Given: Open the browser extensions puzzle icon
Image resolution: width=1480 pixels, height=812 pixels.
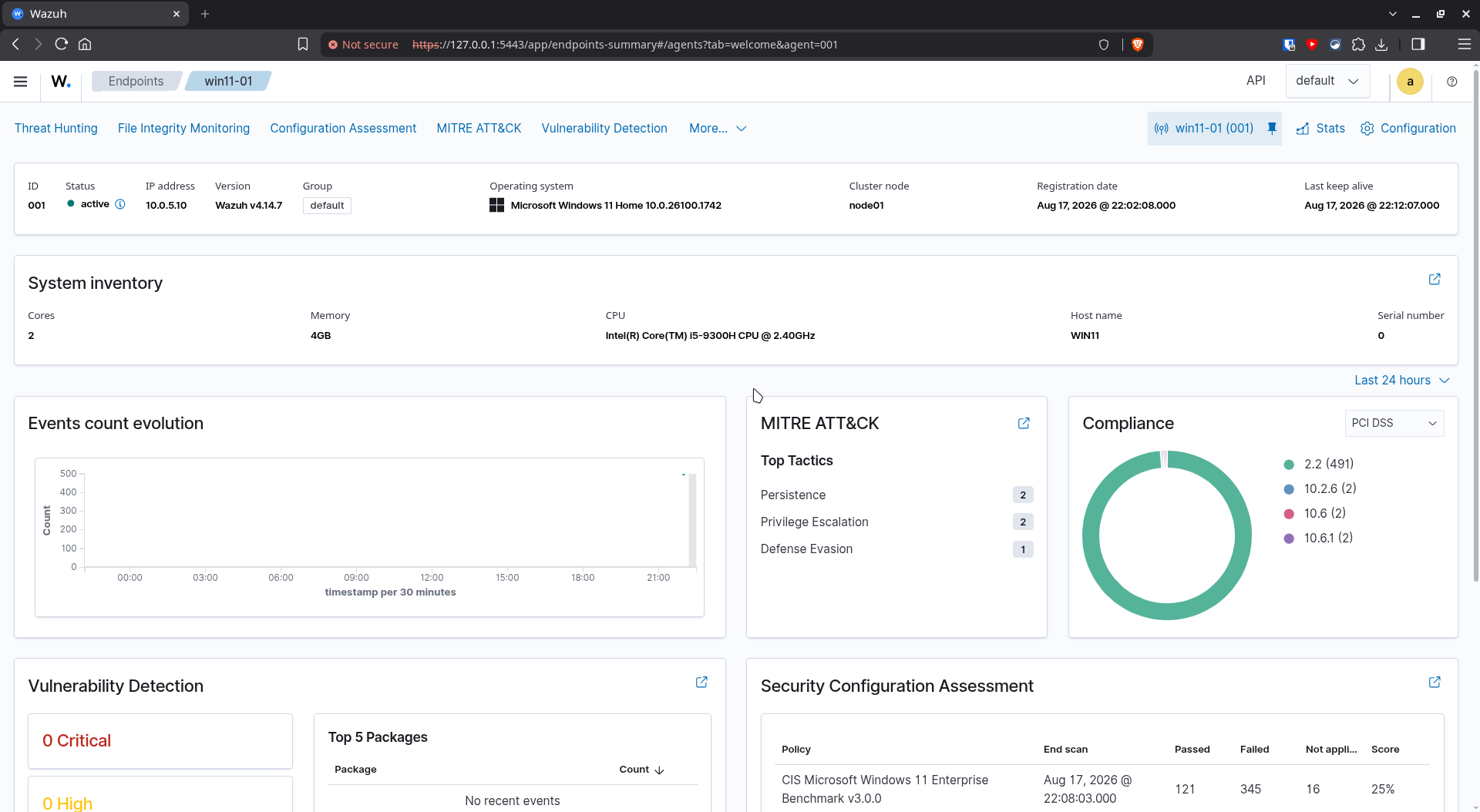Looking at the screenshot, I should 1358,45.
